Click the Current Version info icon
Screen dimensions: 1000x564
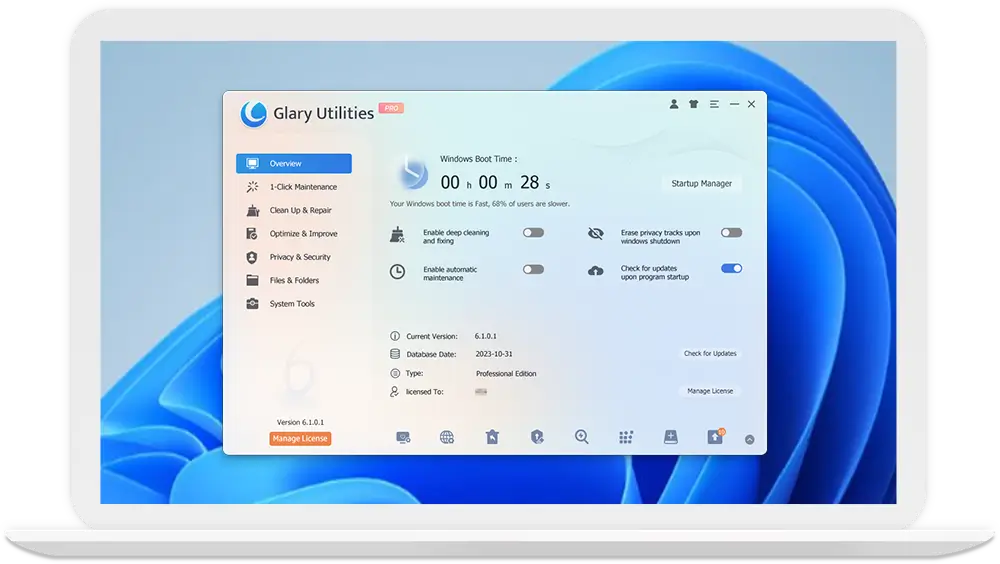coord(395,336)
